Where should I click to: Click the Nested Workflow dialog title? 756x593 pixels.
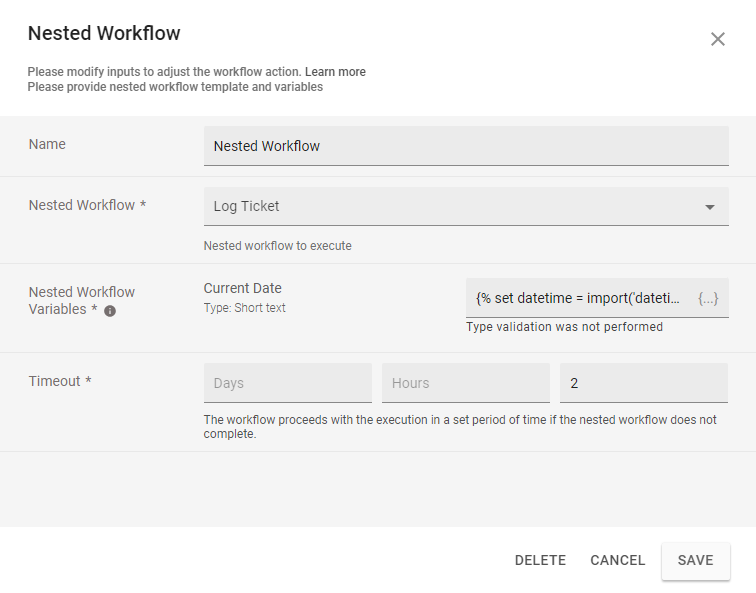104,33
